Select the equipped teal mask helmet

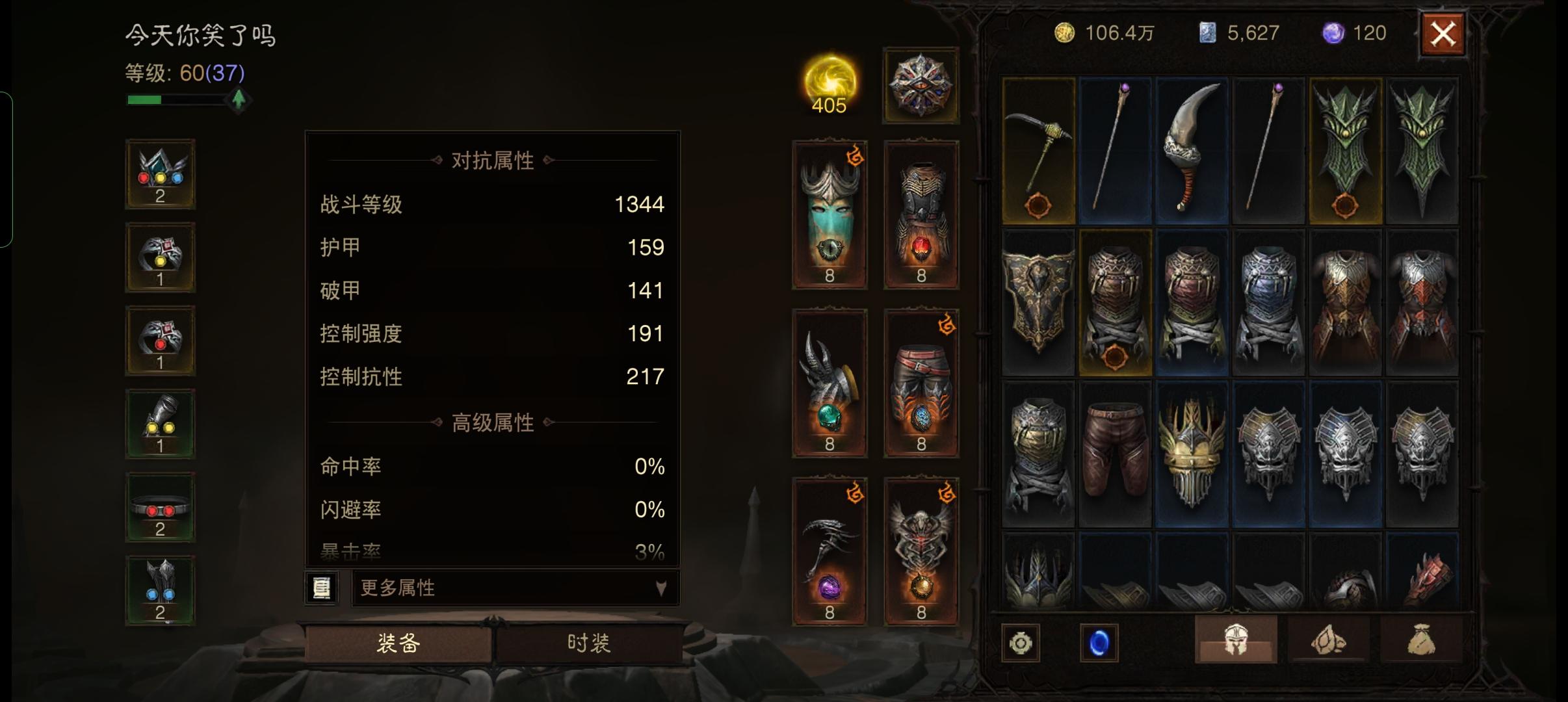830,214
